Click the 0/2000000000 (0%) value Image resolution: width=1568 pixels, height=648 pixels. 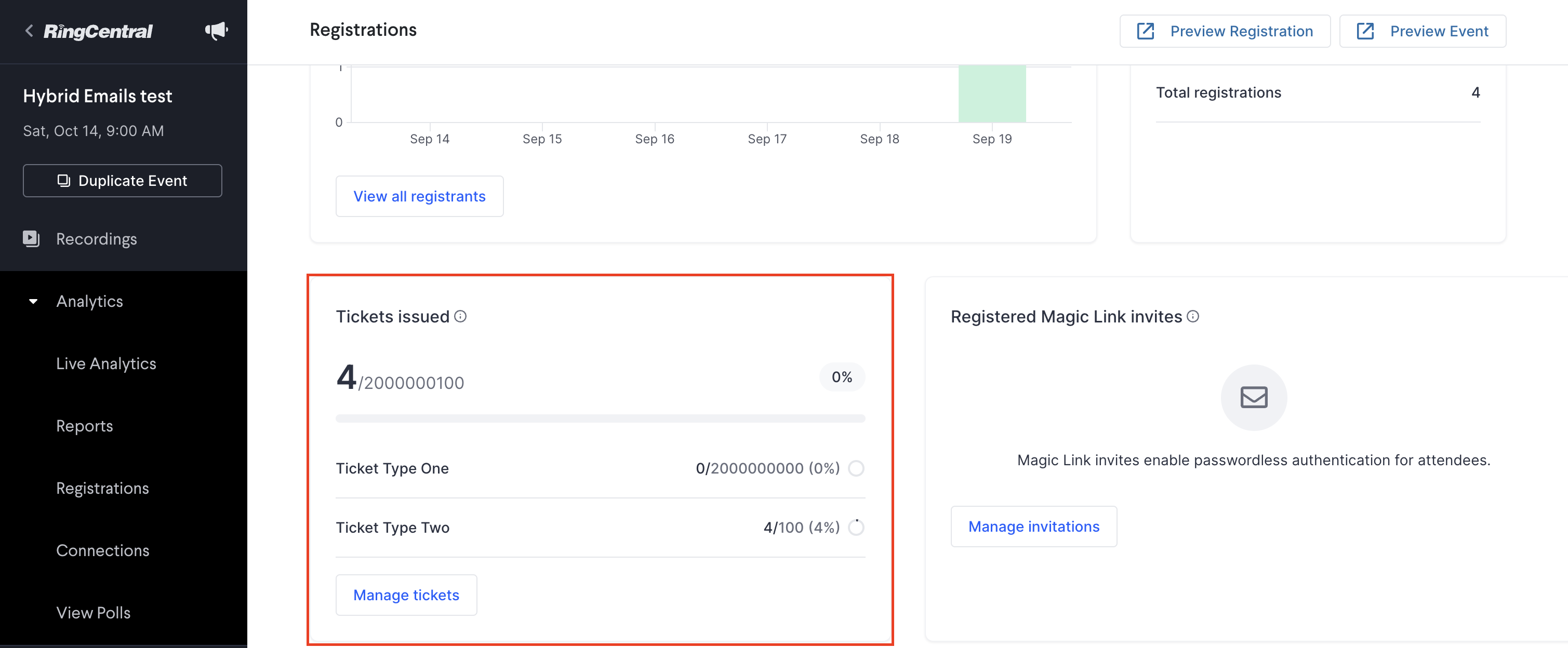[767, 468]
